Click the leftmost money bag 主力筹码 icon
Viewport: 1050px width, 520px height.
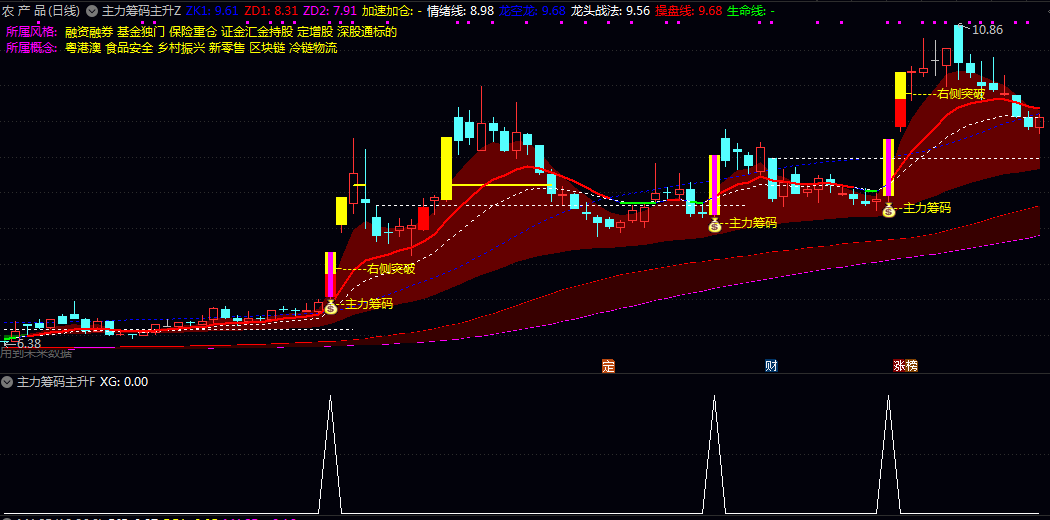coord(331,307)
